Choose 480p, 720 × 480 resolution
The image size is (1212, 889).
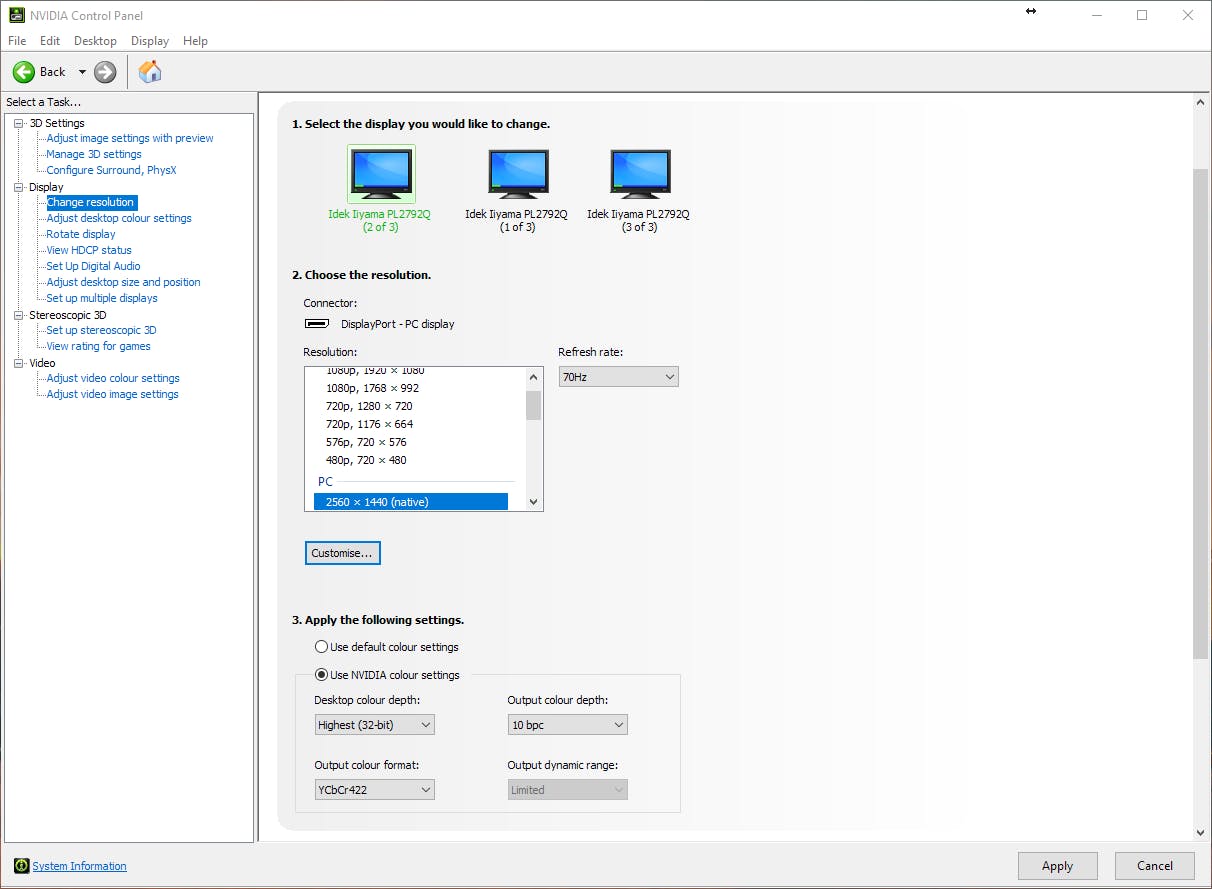366,460
